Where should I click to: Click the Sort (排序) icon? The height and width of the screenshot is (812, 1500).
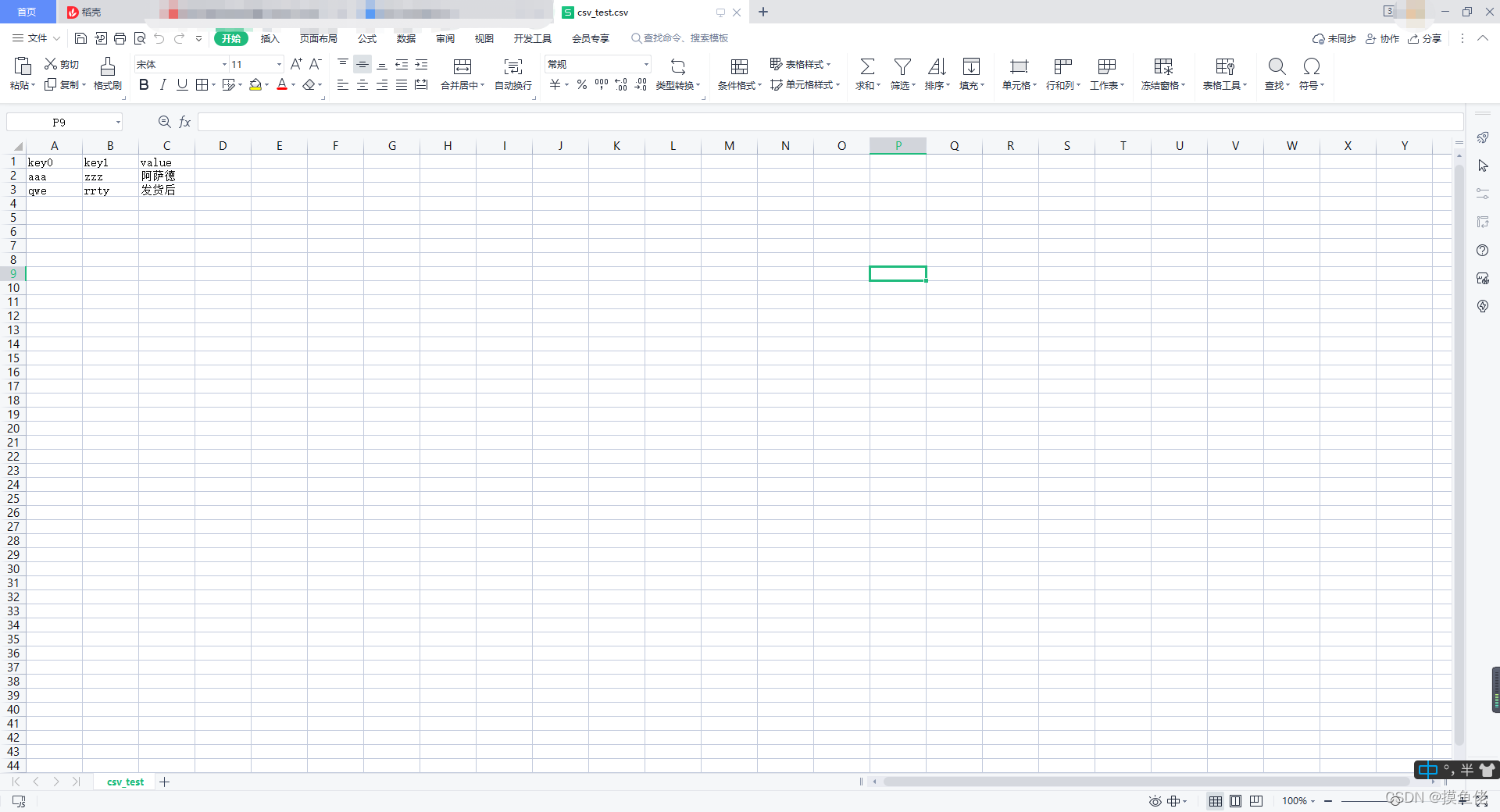point(937,66)
